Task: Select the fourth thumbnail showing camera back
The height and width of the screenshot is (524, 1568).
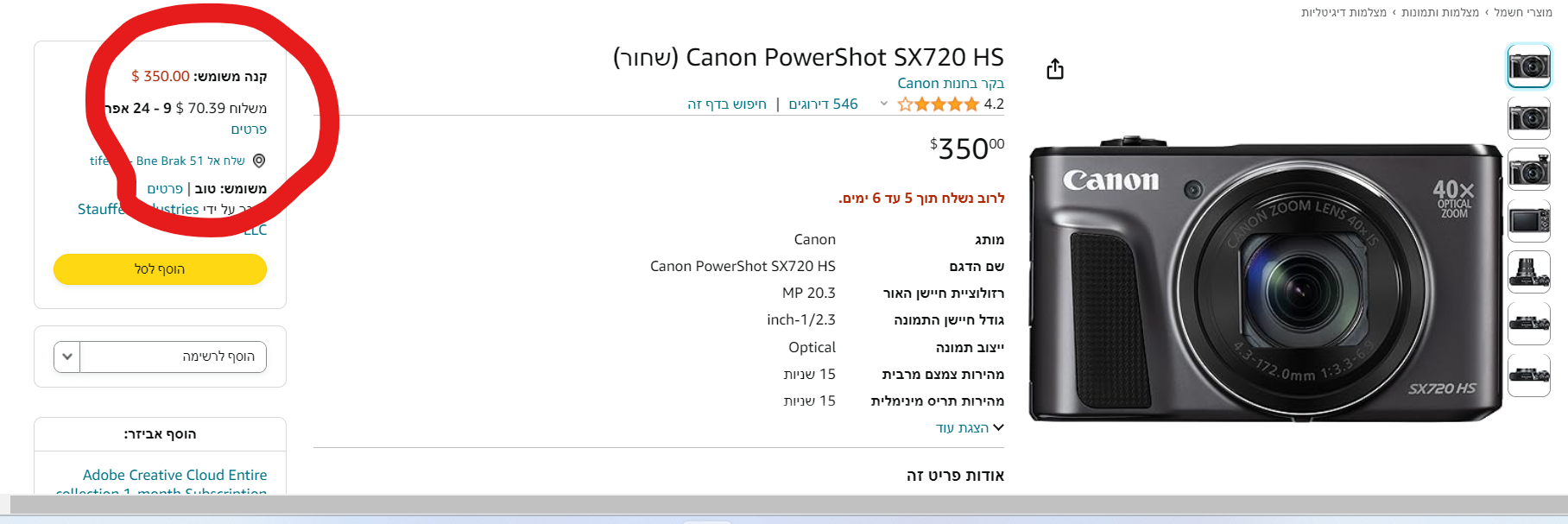Action: click(1528, 221)
